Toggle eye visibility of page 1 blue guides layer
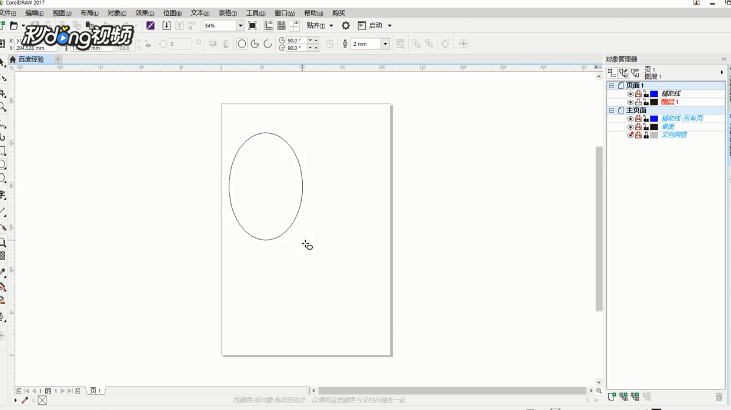This screenshot has width=731, height=410. point(630,94)
